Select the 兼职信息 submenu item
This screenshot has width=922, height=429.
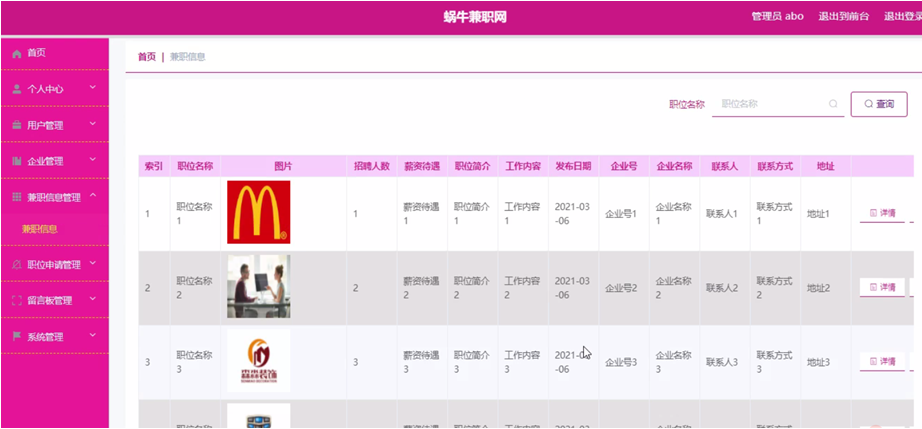coord(40,229)
